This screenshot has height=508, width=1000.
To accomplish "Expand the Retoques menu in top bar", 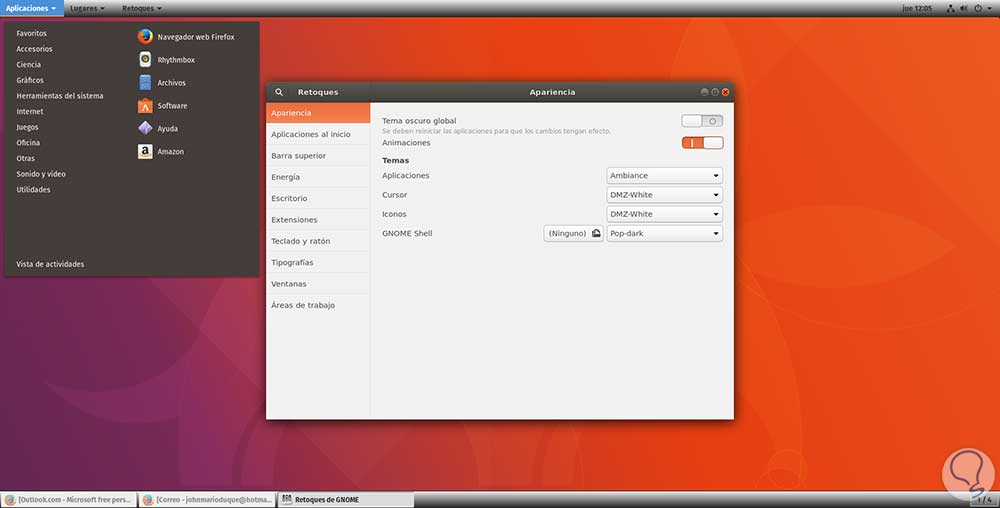I will click(x=142, y=8).
